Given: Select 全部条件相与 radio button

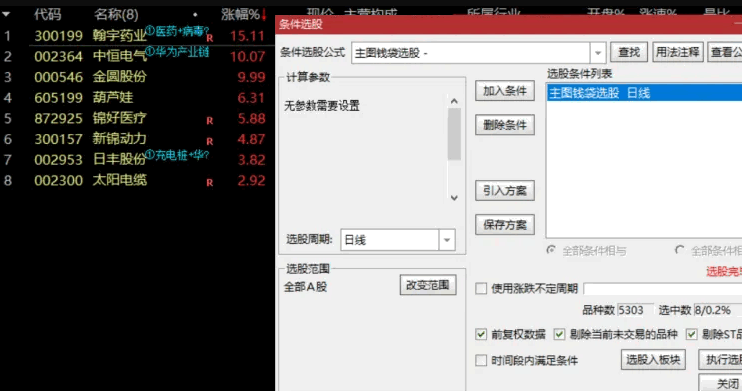Looking at the screenshot, I should 551,250.
